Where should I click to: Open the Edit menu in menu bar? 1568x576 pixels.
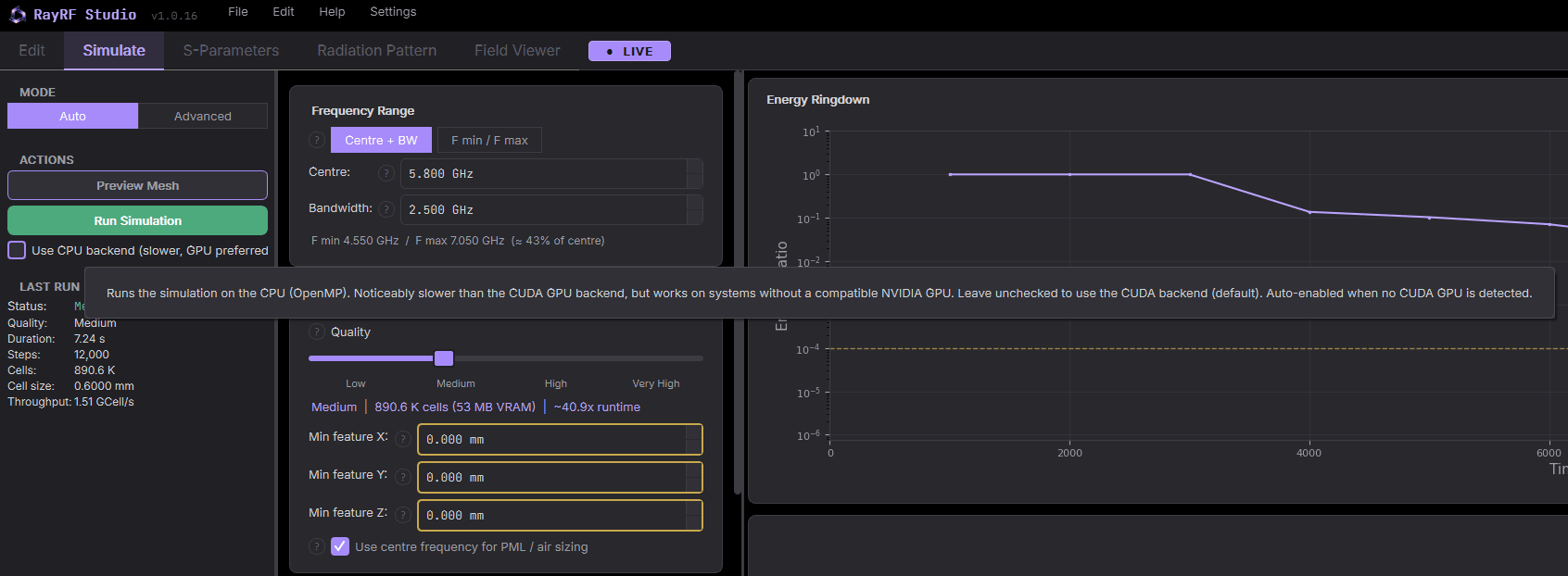tap(284, 12)
